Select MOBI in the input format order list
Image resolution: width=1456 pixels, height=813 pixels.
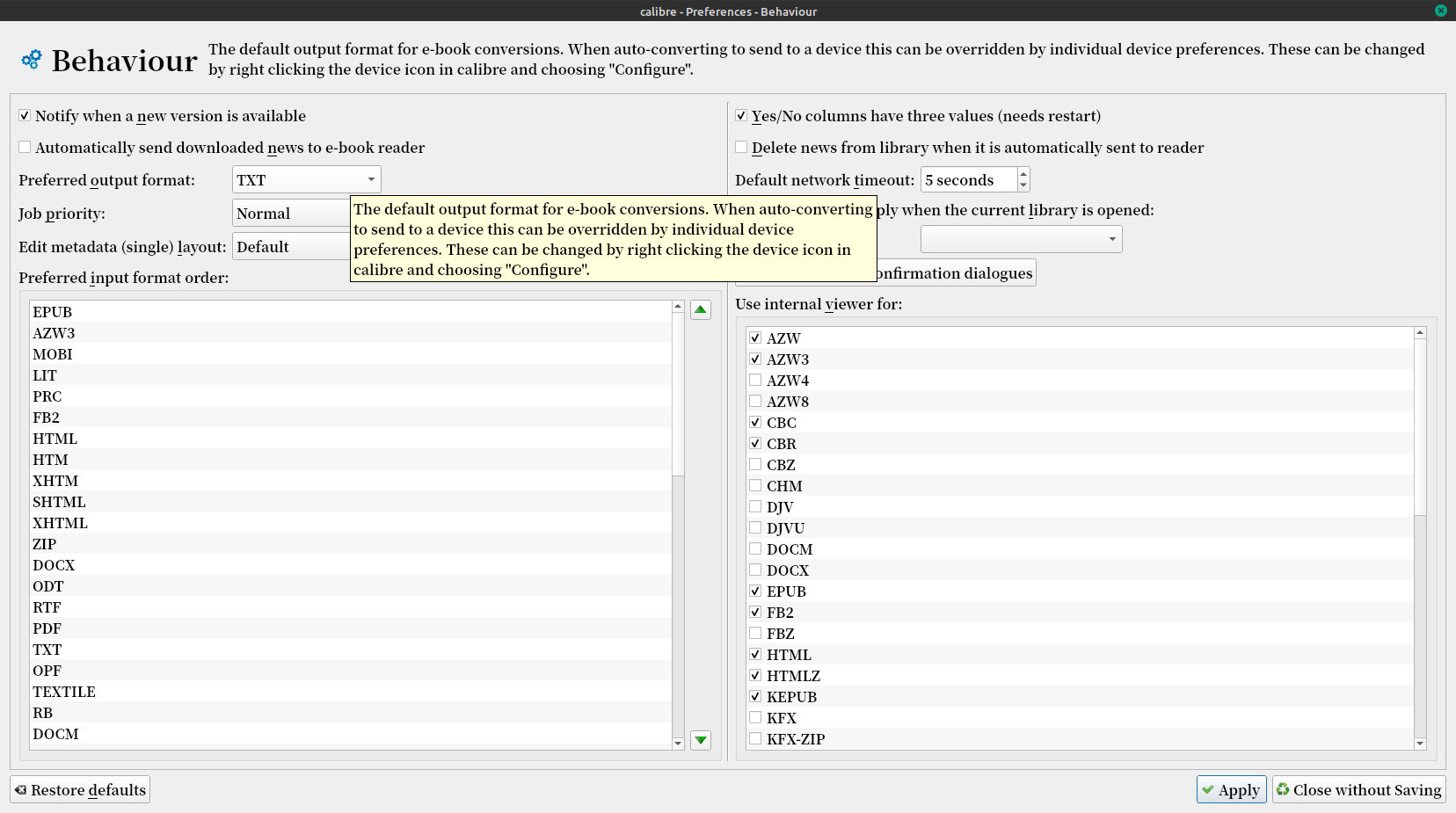pos(351,354)
